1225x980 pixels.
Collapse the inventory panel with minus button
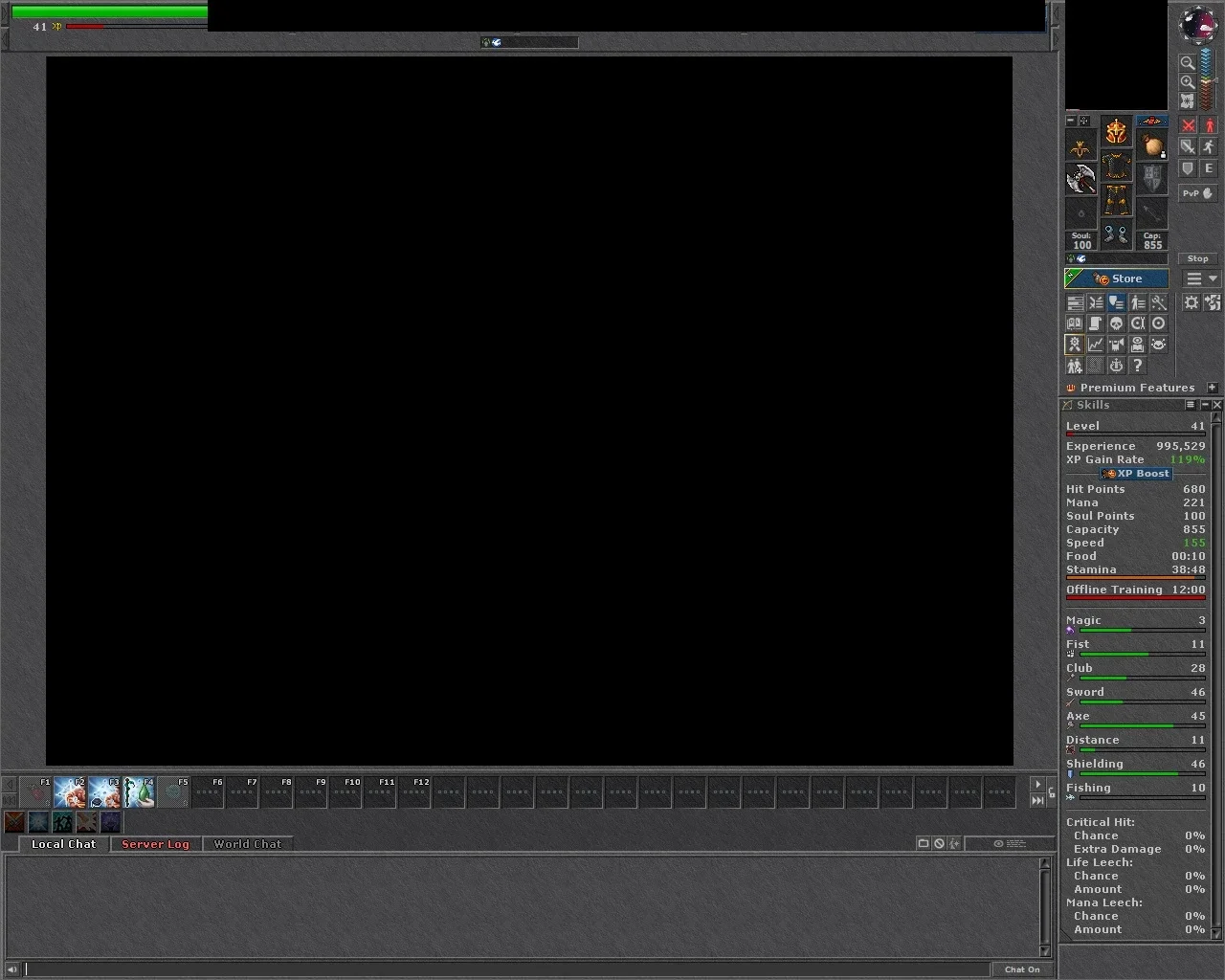1071,121
